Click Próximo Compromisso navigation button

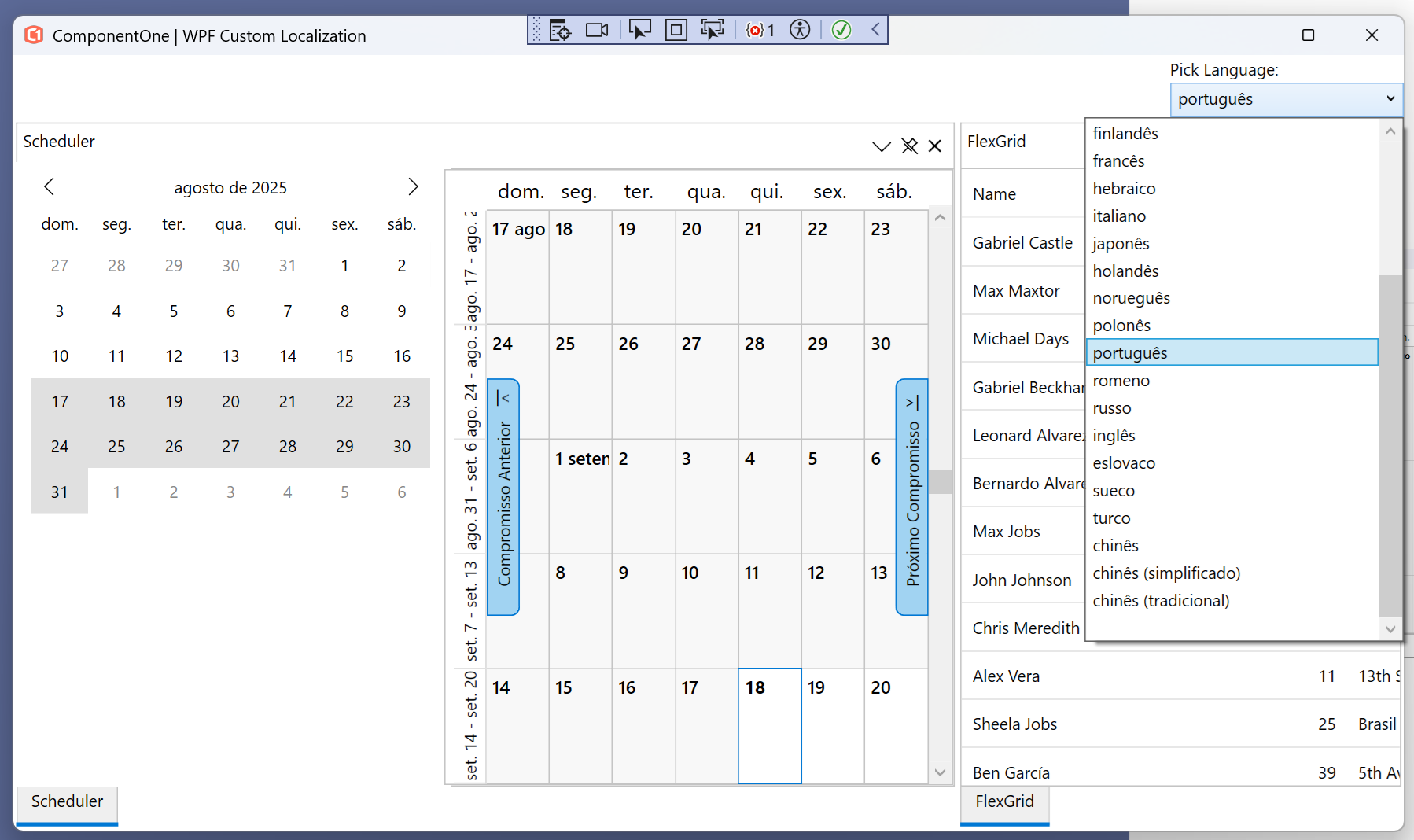click(x=912, y=497)
